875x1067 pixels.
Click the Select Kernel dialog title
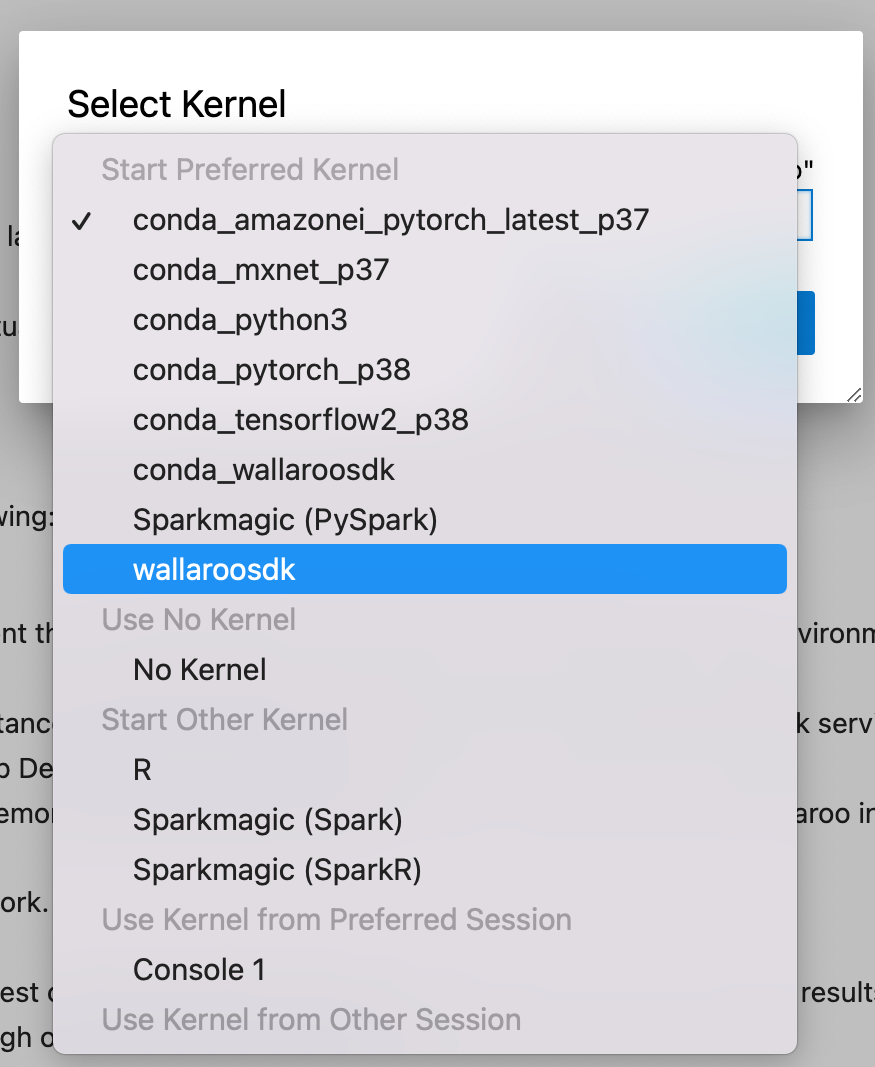[176, 104]
